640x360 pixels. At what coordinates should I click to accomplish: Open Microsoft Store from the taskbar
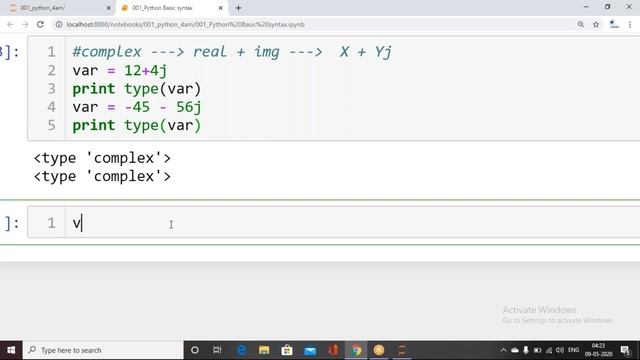pos(287,350)
